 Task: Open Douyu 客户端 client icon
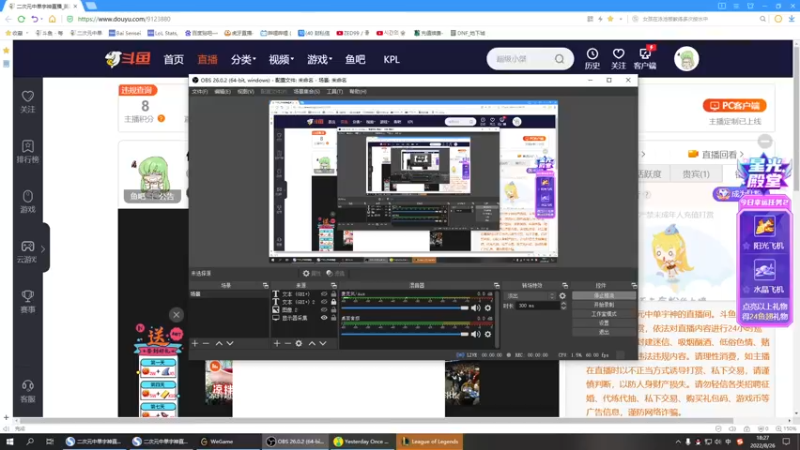(x=645, y=59)
